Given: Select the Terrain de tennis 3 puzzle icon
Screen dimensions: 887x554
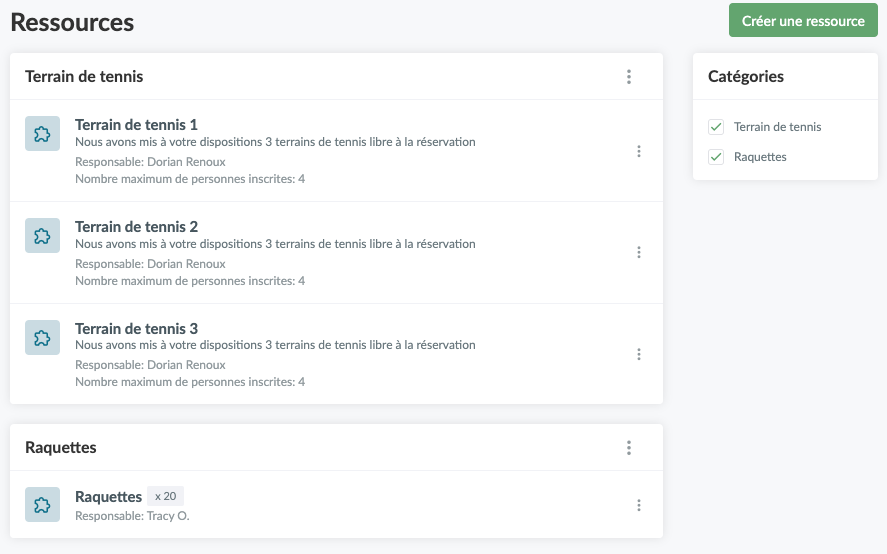Looking at the screenshot, I should click(42, 337).
